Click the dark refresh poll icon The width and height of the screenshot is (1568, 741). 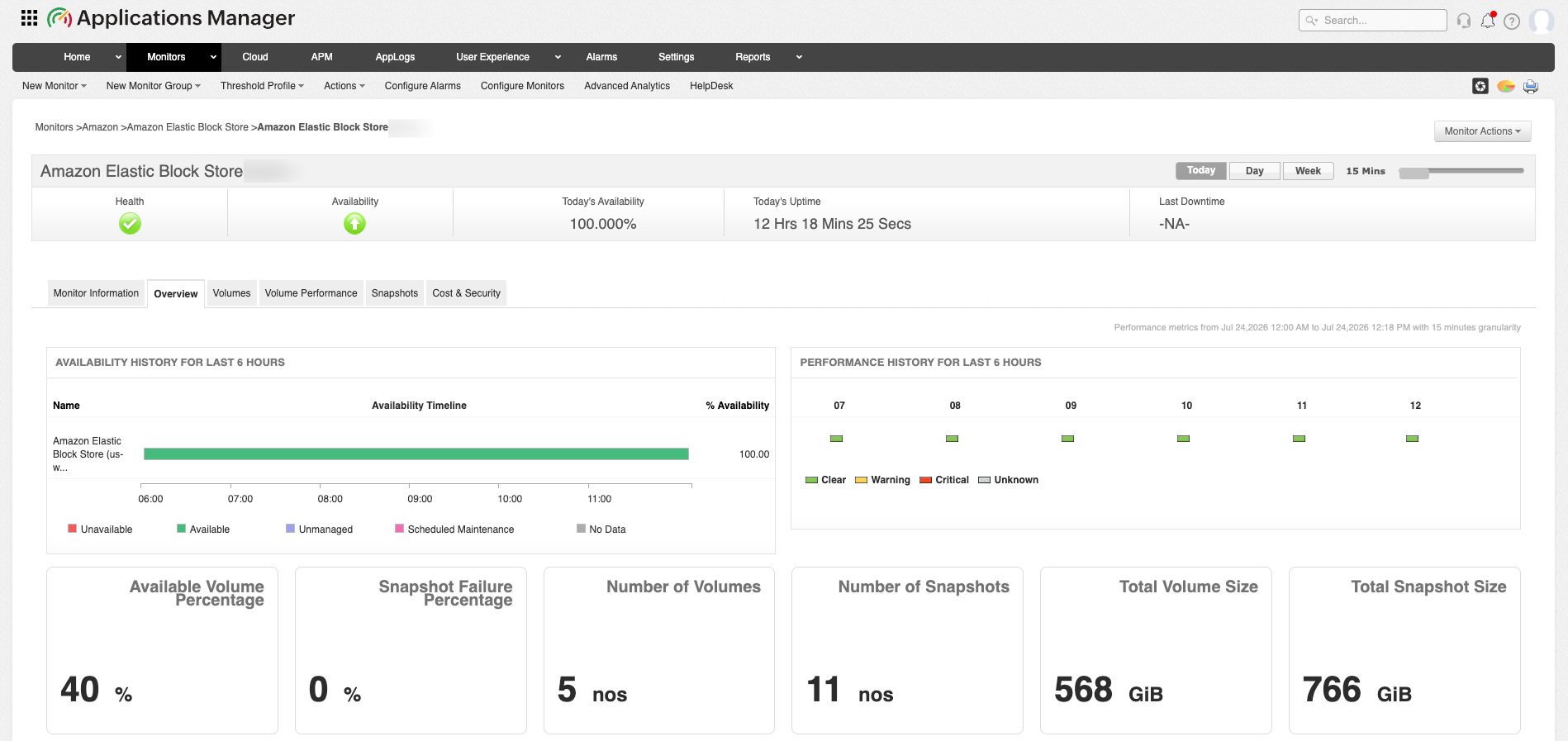tap(1480, 86)
